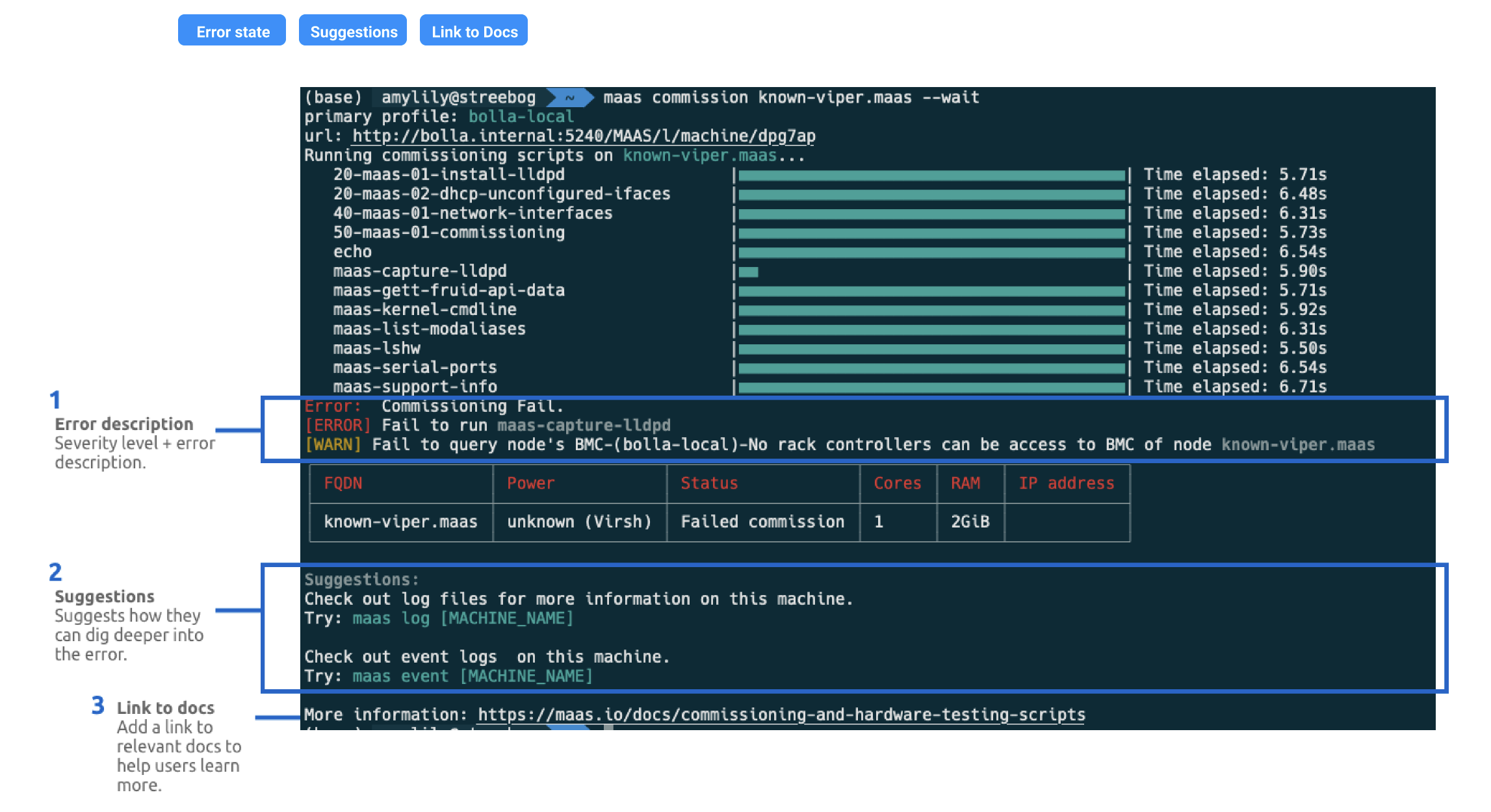Click the maas-lshw script name
This screenshot has width=1491, height=812.
(x=377, y=349)
